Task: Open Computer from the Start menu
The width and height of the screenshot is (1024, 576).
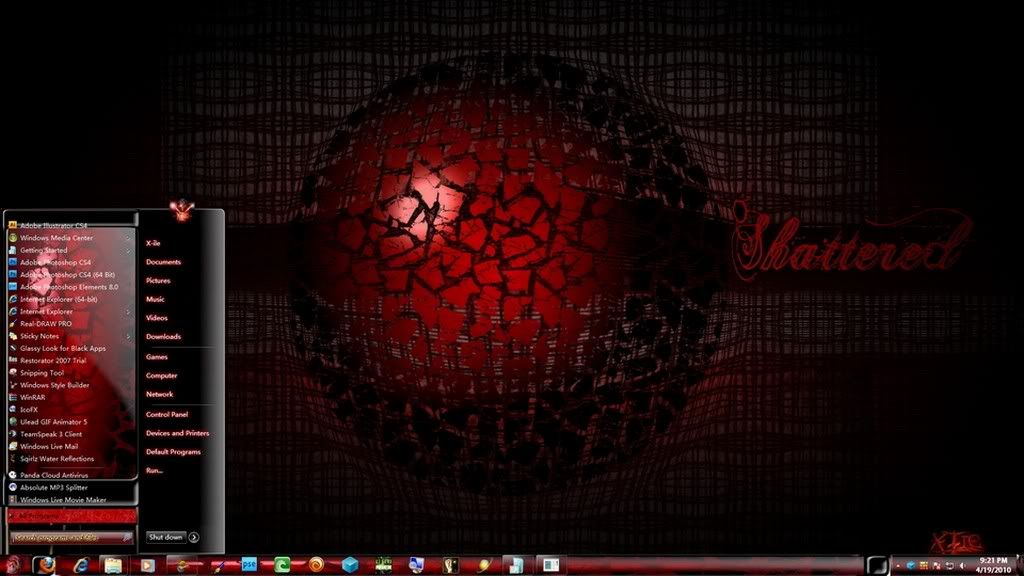Action: [x=161, y=376]
